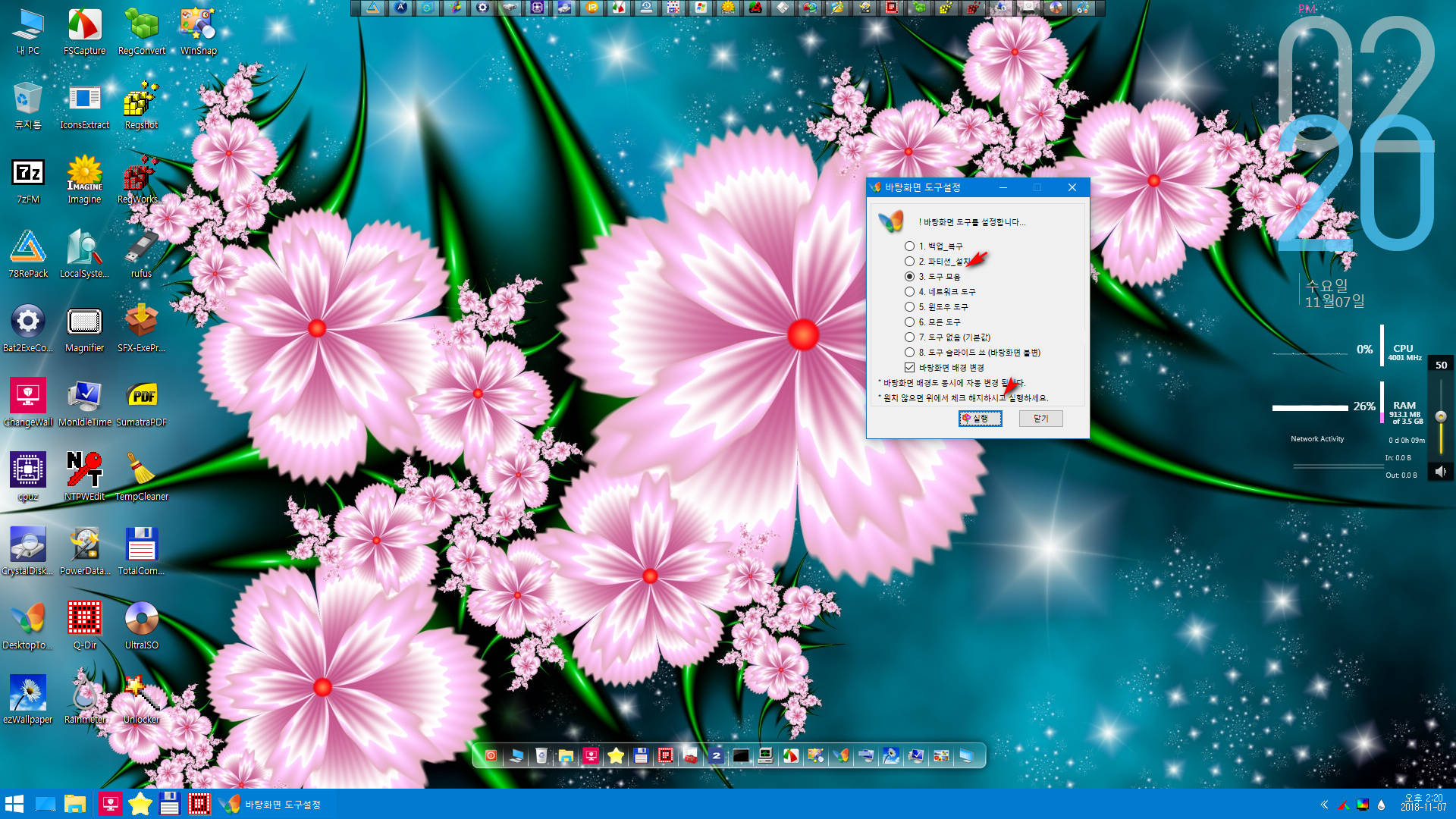Open the taskbar clock showing 오후 2:20
The height and width of the screenshot is (819, 1456).
point(1423,803)
